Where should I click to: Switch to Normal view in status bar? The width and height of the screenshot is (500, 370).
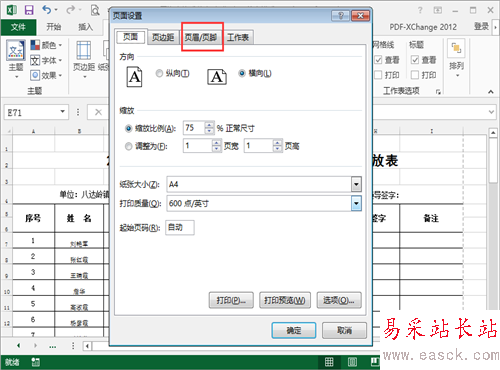pyautogui.click(x=329, y=362)
